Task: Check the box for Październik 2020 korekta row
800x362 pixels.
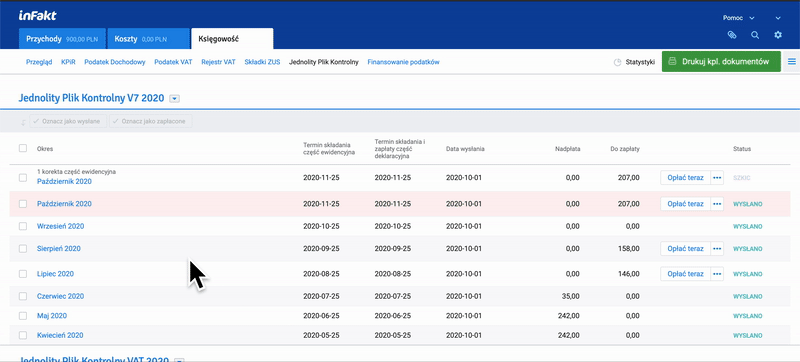Action: click(x=23, y=177)
